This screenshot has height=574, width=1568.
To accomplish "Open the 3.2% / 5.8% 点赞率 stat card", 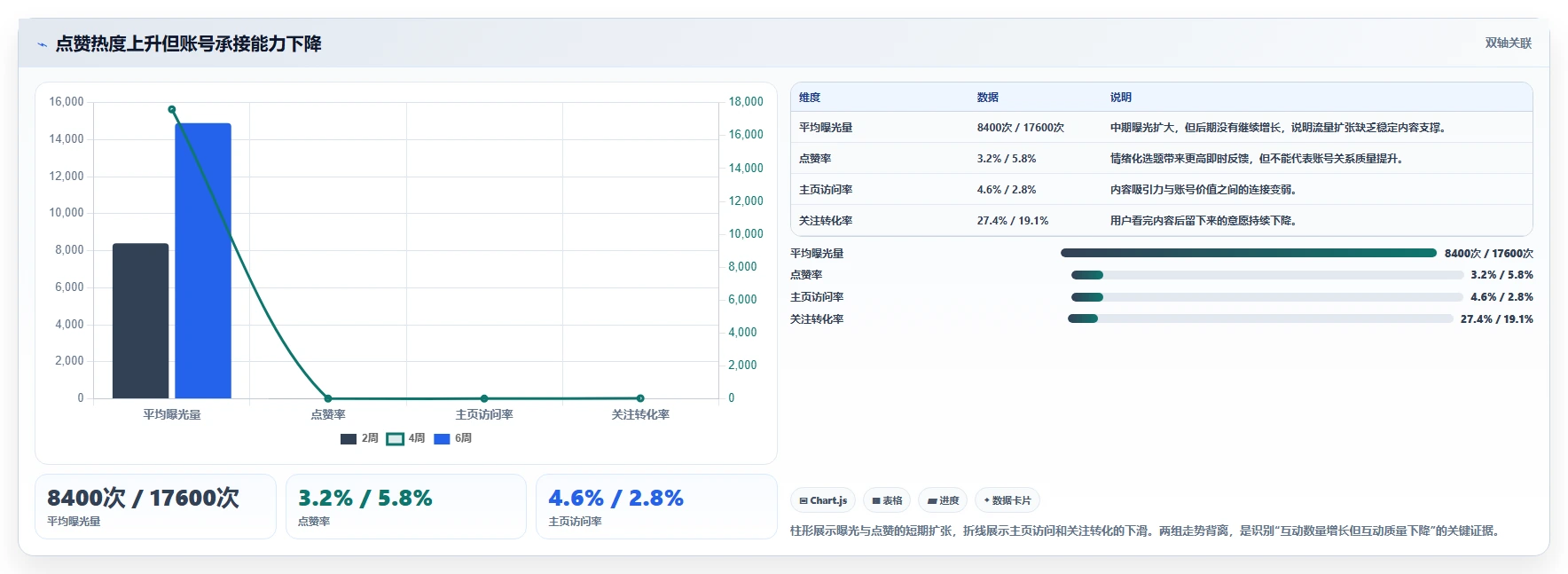I will [406, 507].
